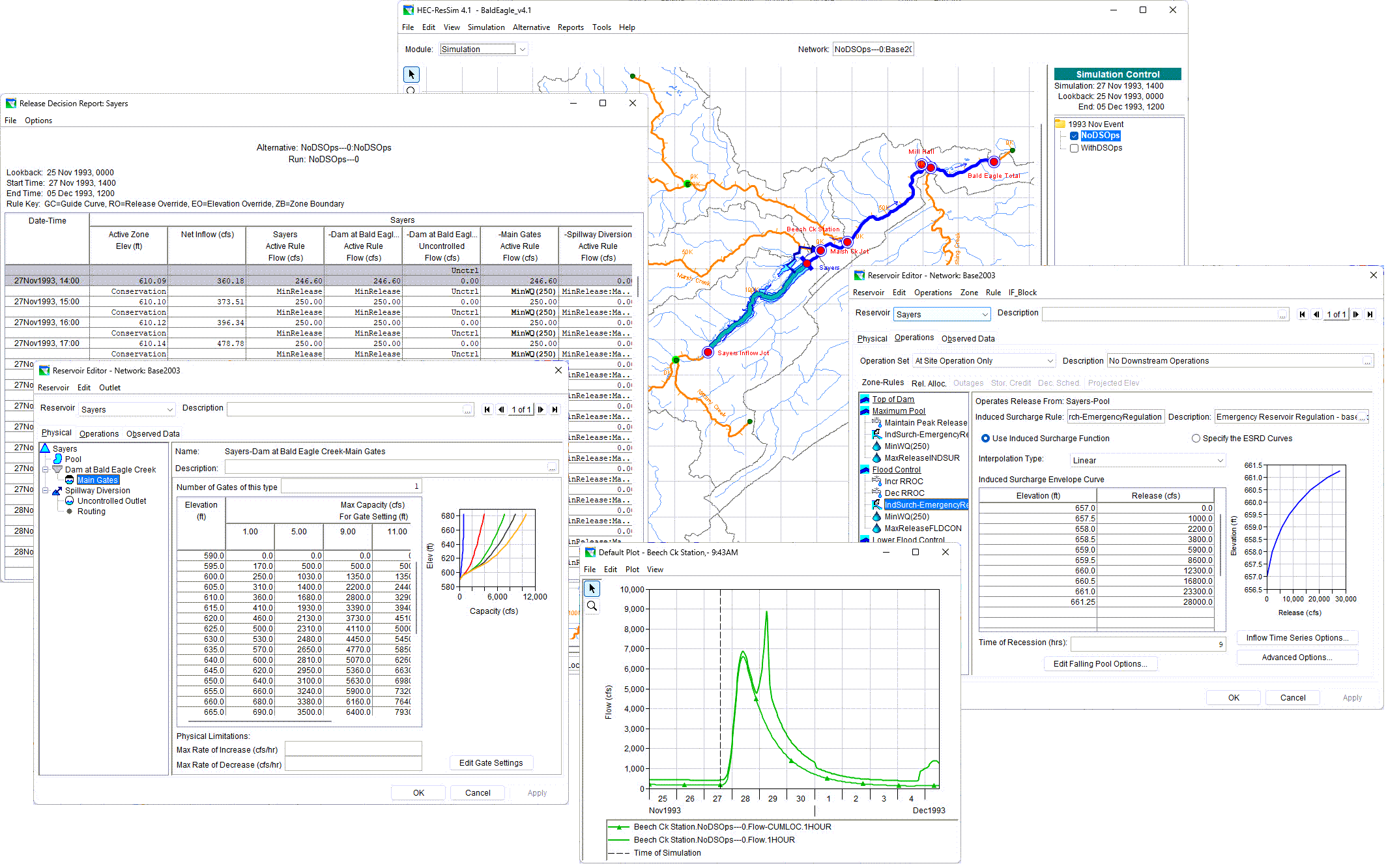Select the zoom magnifier tool in Beech Ck plot
The width and height of the screenshot is (1386, 868).
[x=592, y=606]
